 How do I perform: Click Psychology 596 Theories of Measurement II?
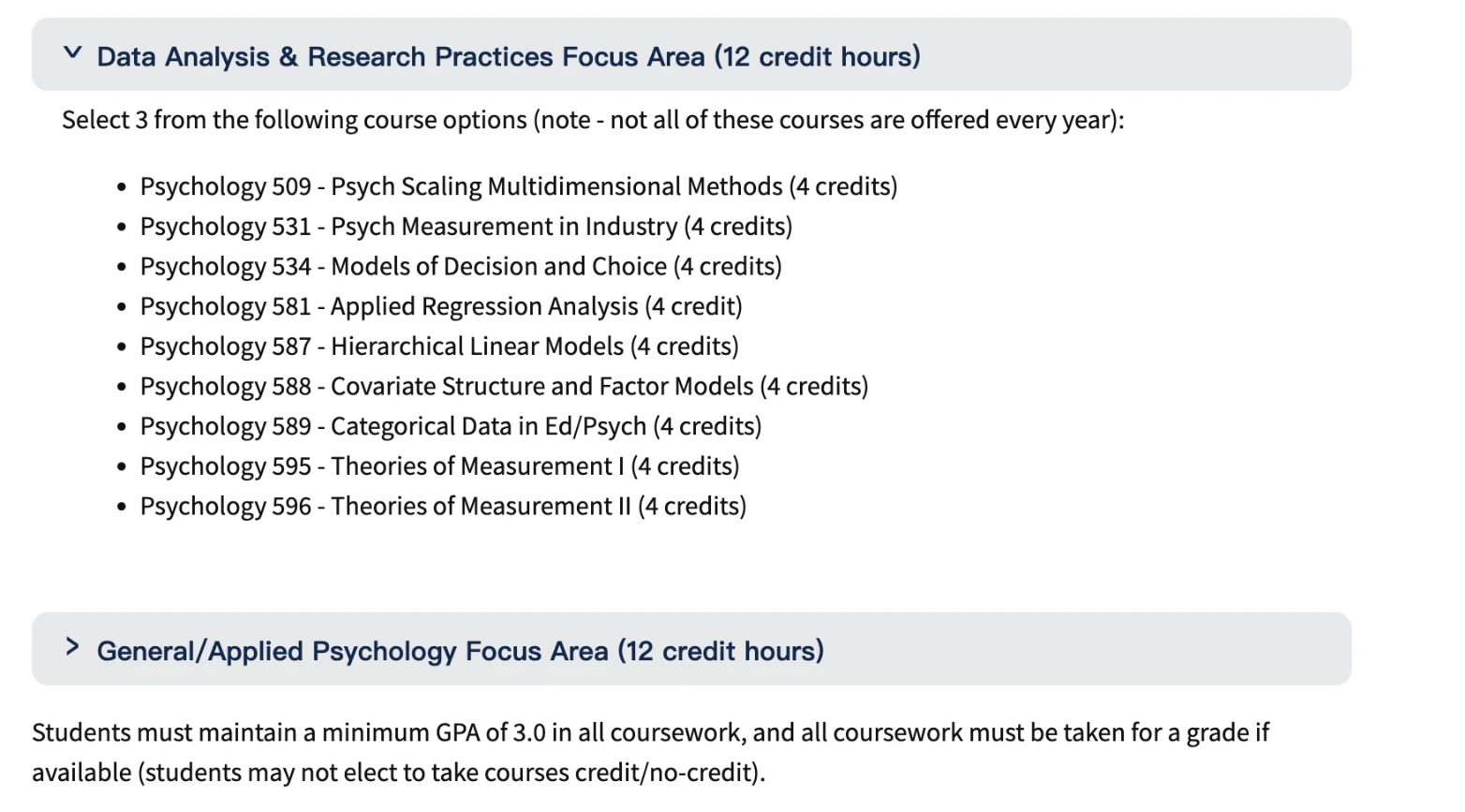[x=443, y=507]
